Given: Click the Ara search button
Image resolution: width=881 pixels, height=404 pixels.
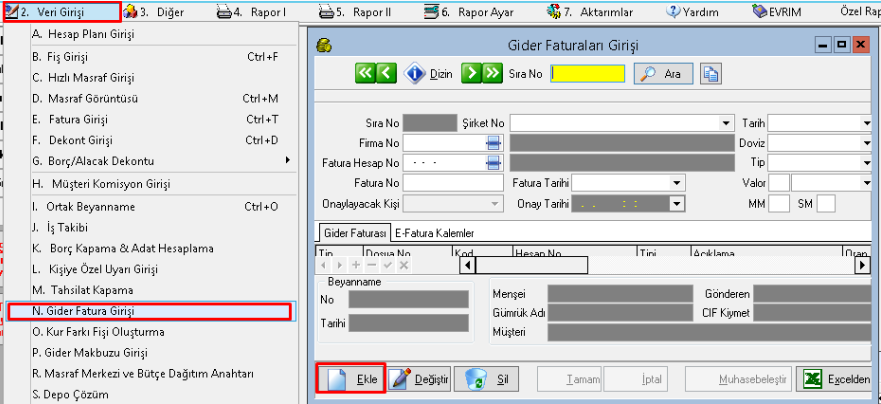Looking at the screenshot, I should click(x=664, y=74).
